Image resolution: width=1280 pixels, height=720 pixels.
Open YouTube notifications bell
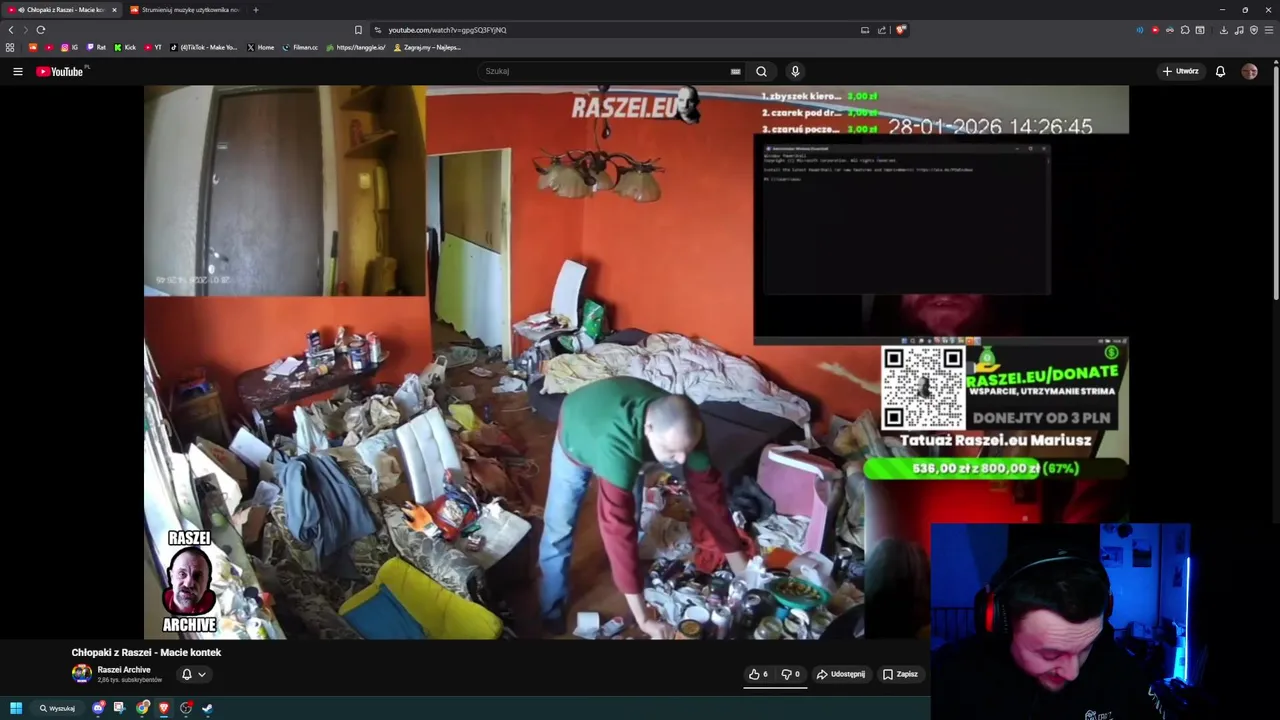click(1220, 71)
